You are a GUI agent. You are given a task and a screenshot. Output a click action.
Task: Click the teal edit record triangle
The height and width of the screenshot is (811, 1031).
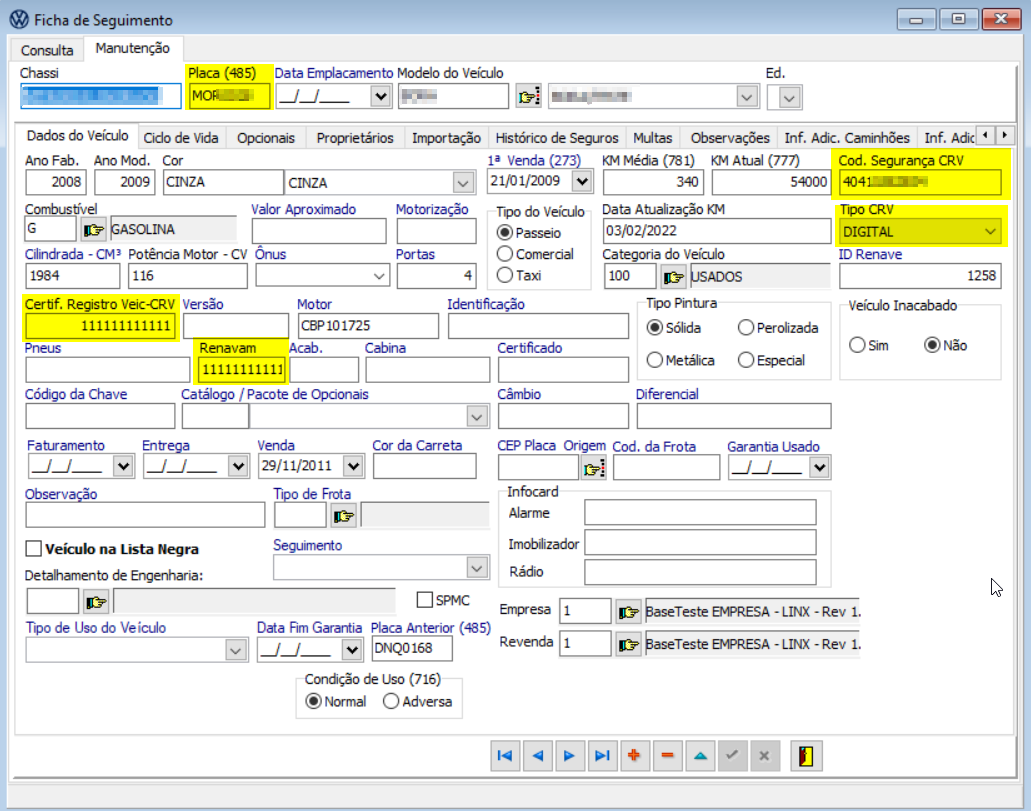point(699,756)
